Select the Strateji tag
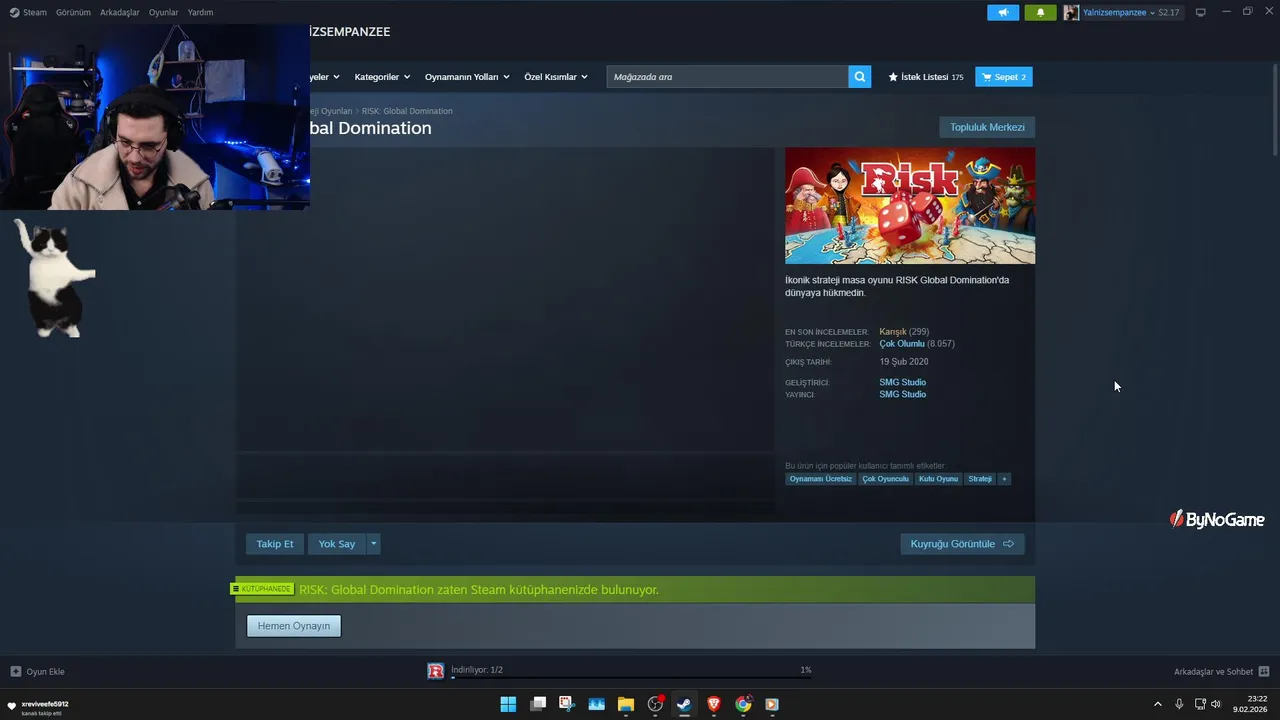This screenshot has height=720, width=1280. point(980,479)
